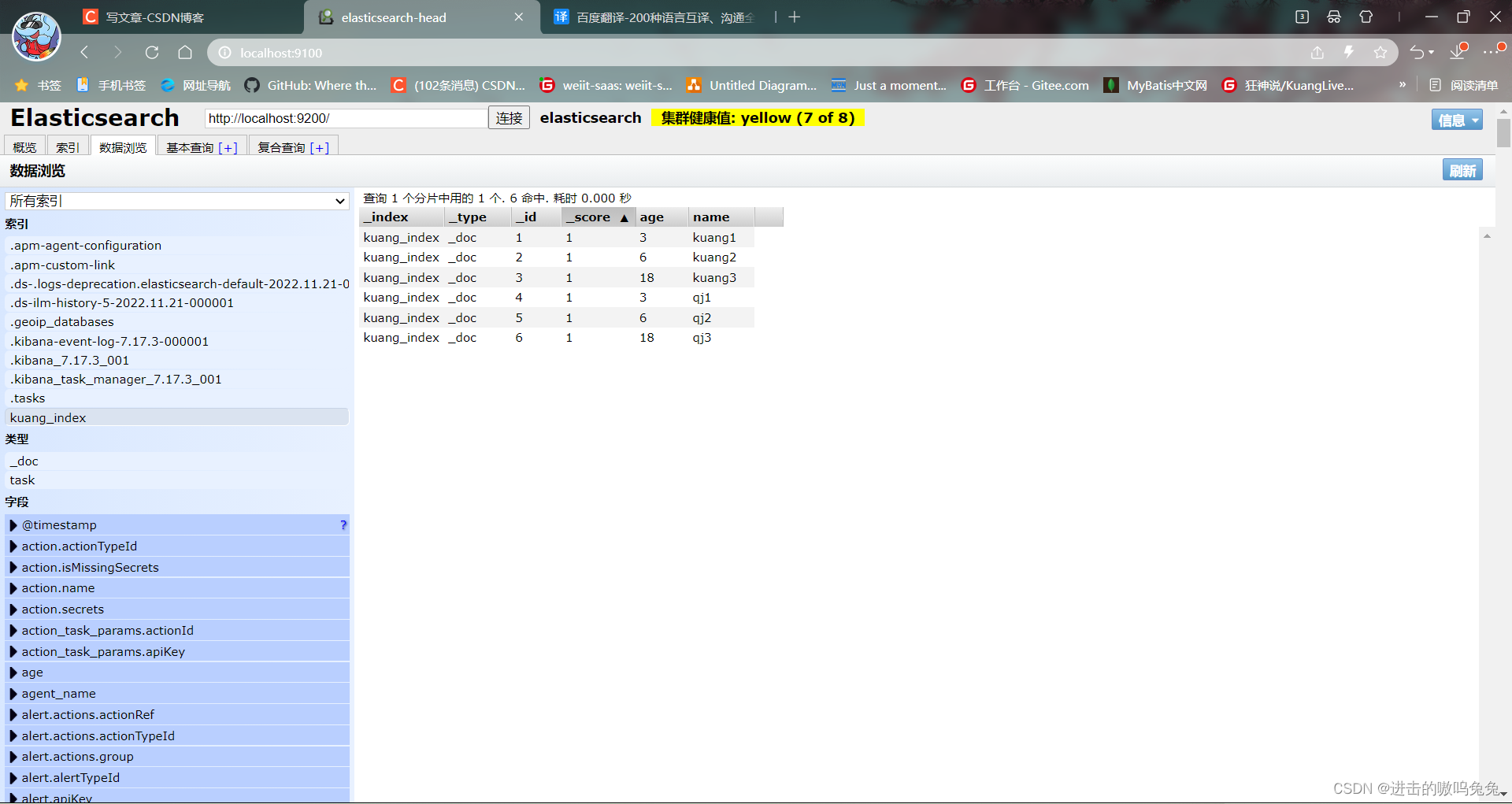Click the help question mark beside @timestamp
Image resolution: width=1512 pixels, height=804 pixels.
point(343,525)
